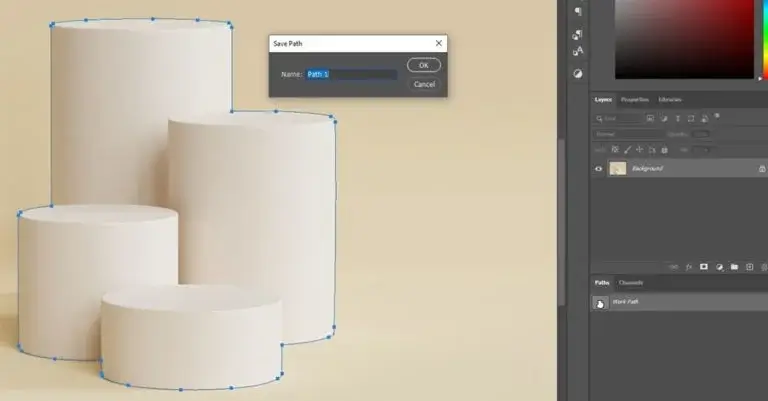The image size is (768, 401).
Task: Close the Save Path dialog
Action: (439, 43)
